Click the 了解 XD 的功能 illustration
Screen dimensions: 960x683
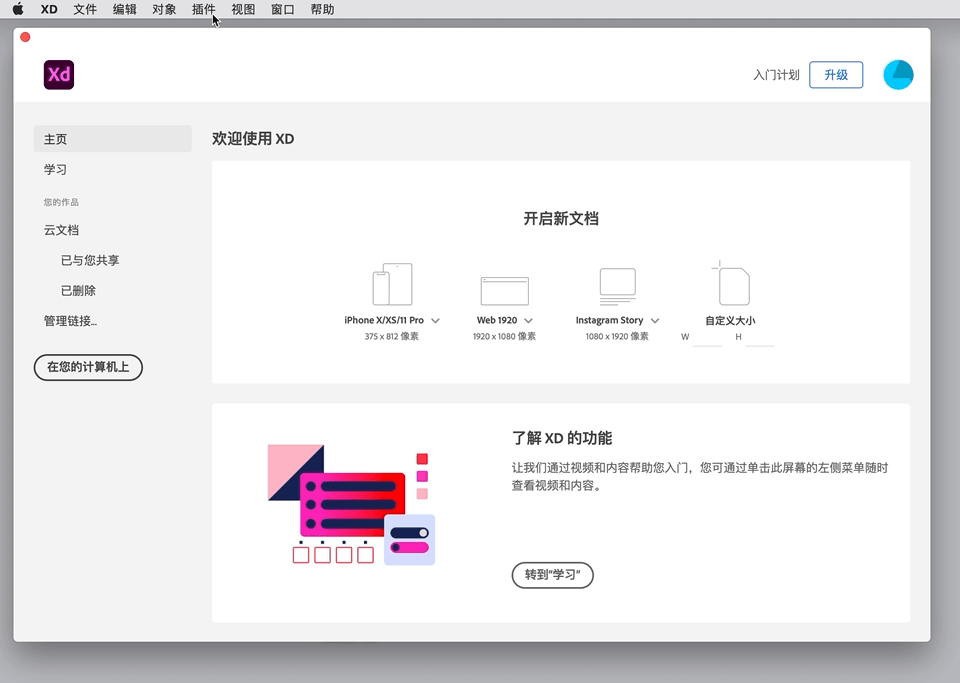[351, 504]
